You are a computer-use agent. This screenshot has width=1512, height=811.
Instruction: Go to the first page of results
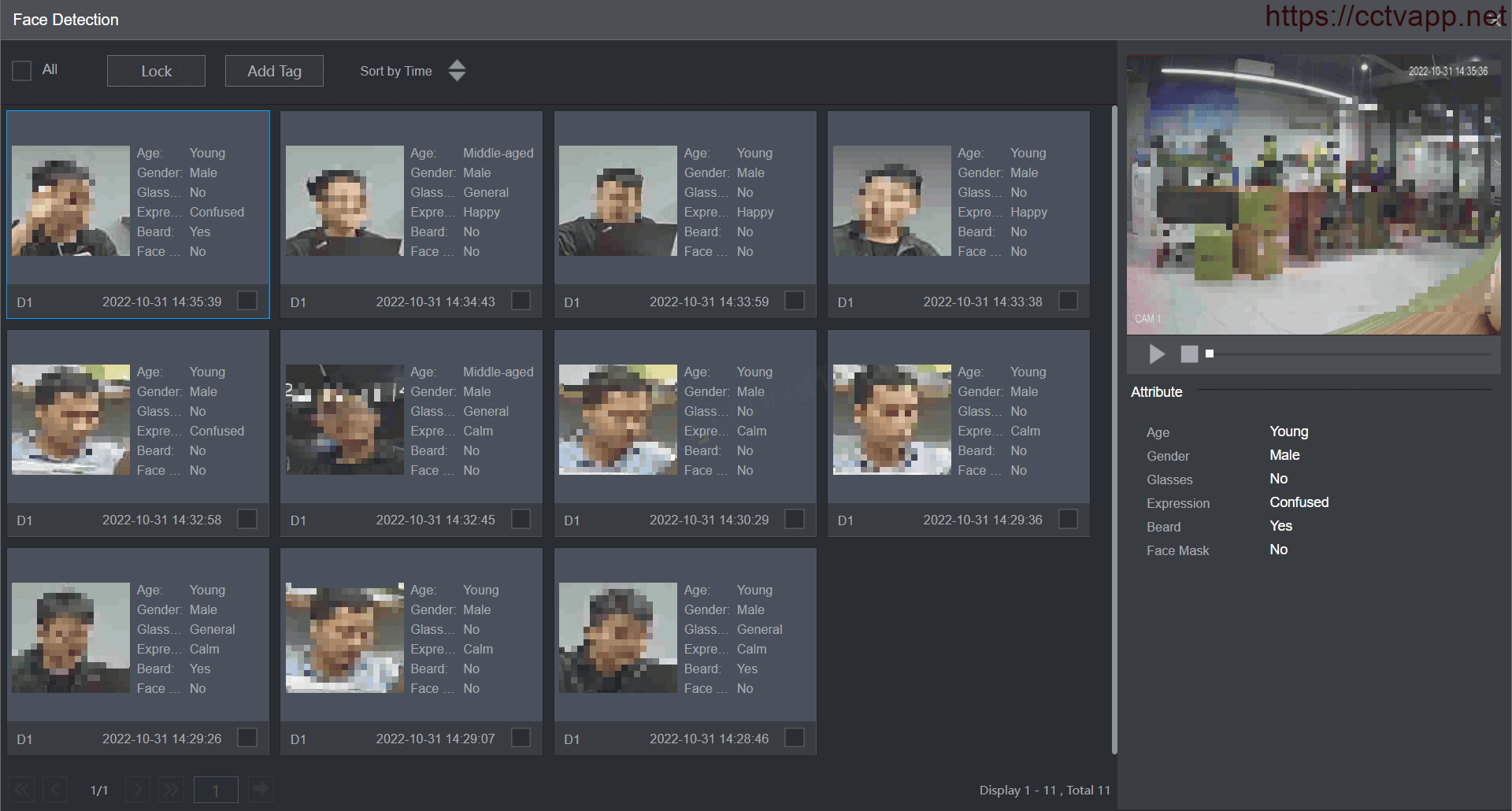tap(22, 789)
